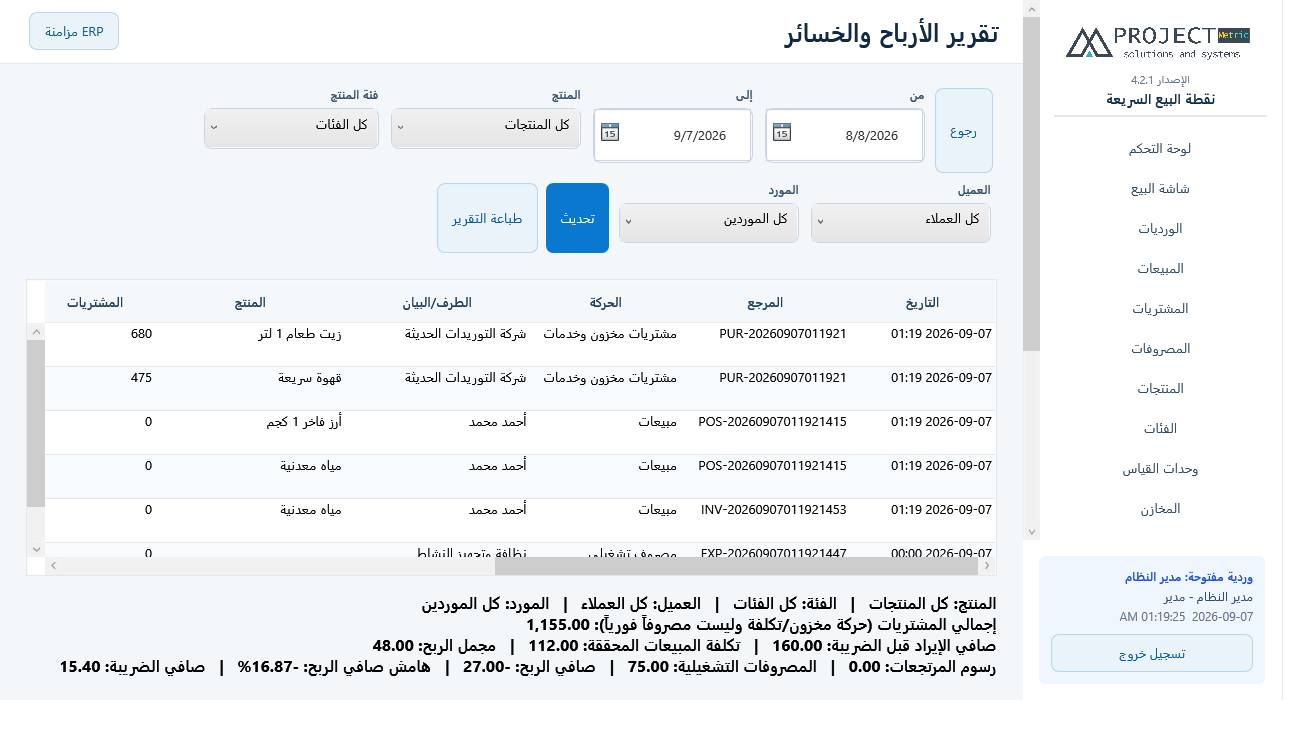Open calendar picker for the 'إلى' date
This screenshot has height=738, width=1298.
(610, 132)
